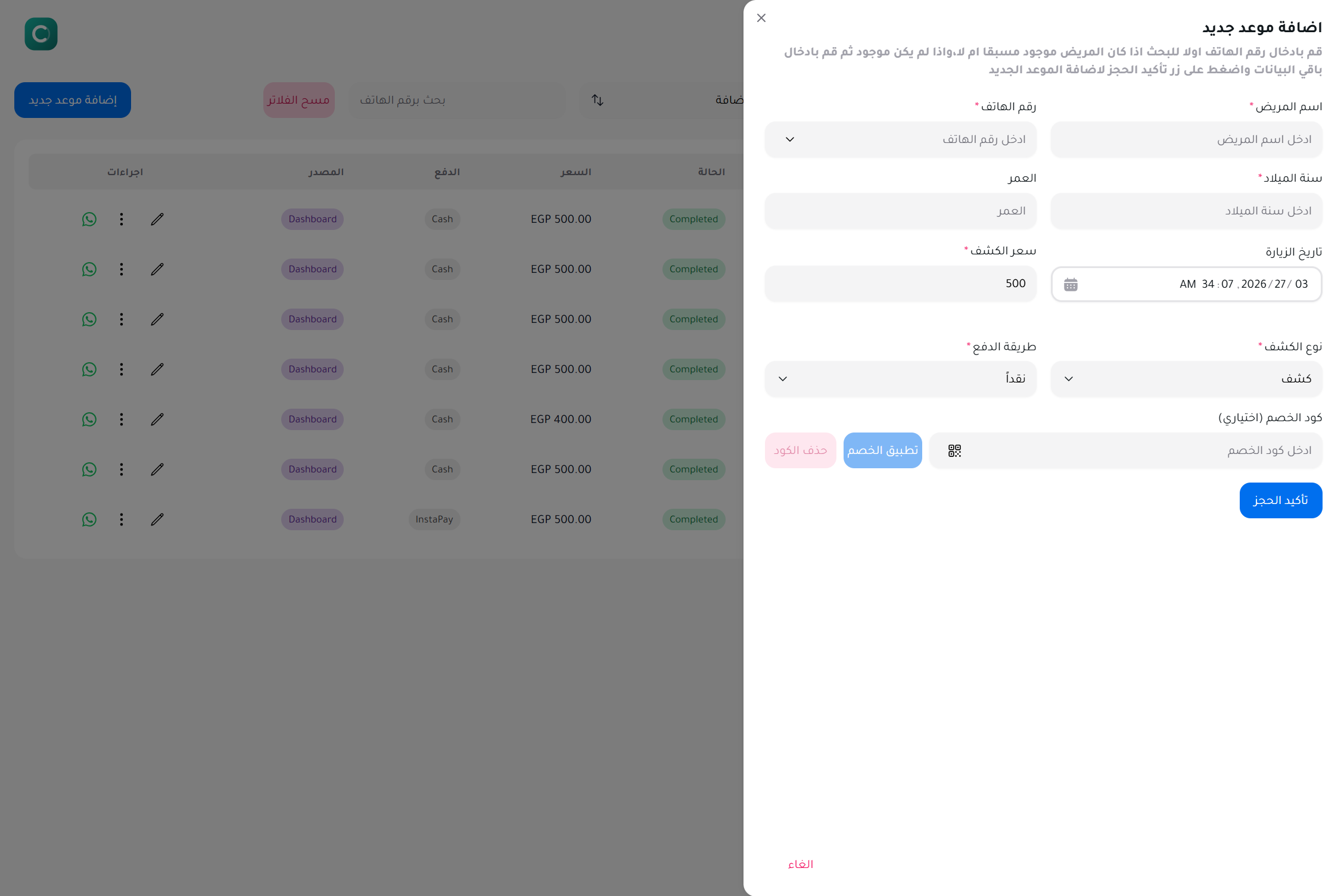Click the تطبيق الخصم apply discount button
This screenshot has height=896, width=1344.
(x=882, y=450)
